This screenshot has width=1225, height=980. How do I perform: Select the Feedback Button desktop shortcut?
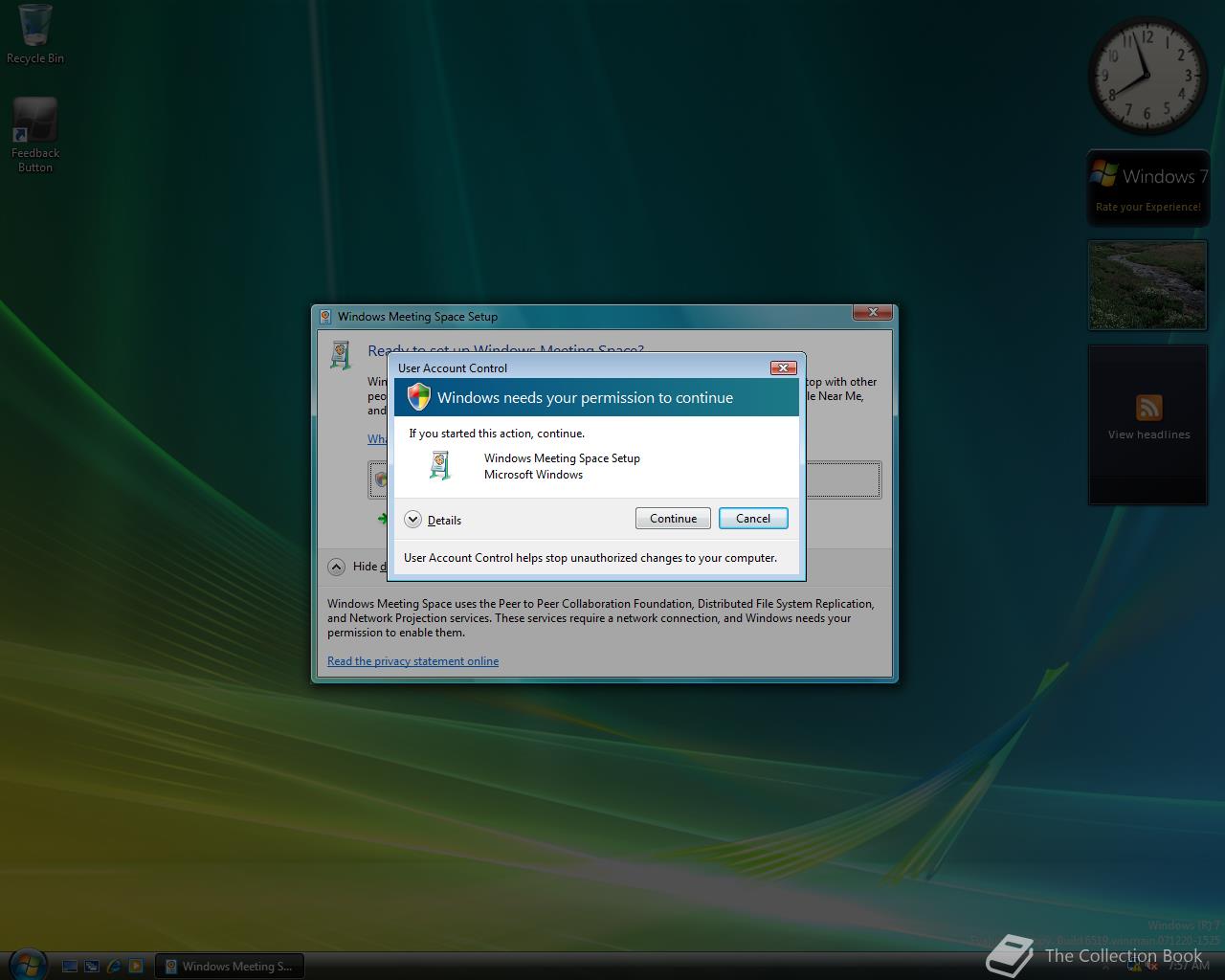35,135
